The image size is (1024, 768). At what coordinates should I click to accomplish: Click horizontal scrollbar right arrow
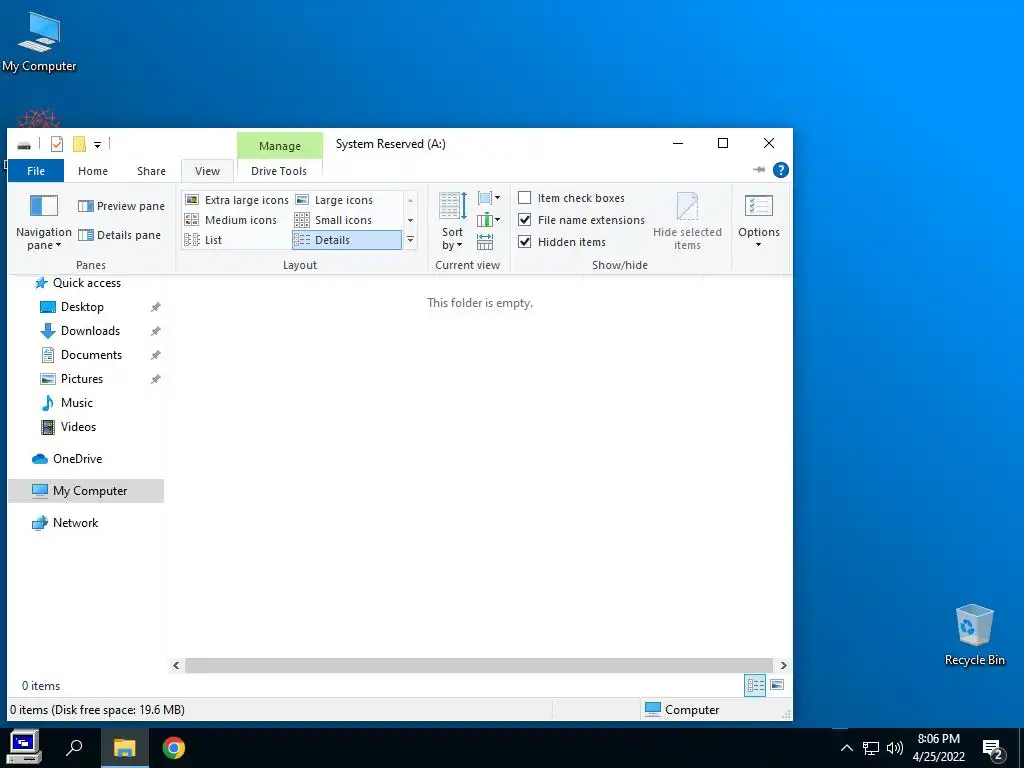pos(783,665)
